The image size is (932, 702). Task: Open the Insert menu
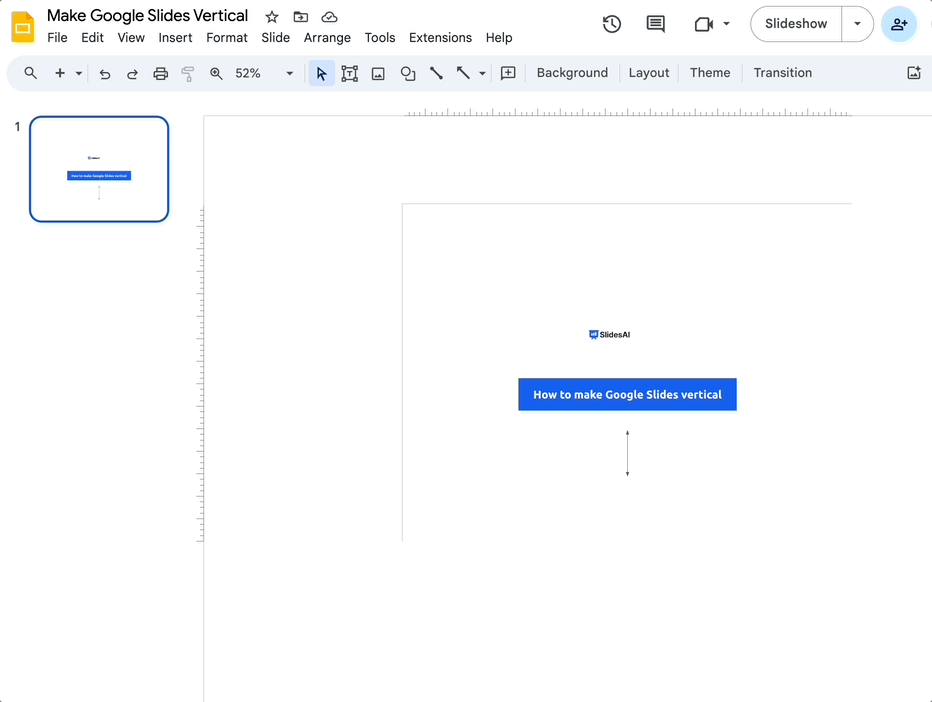[175, 37]
